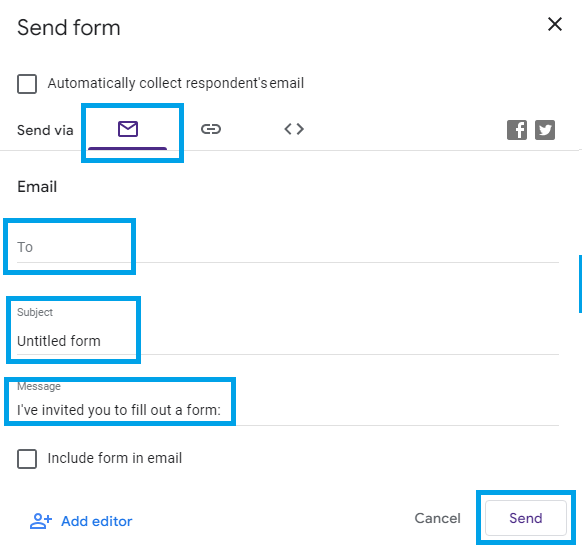Screen dimensions: 582x548
Task: Switch to the link sharing icon tab
Action: click(x=211, y=129)
